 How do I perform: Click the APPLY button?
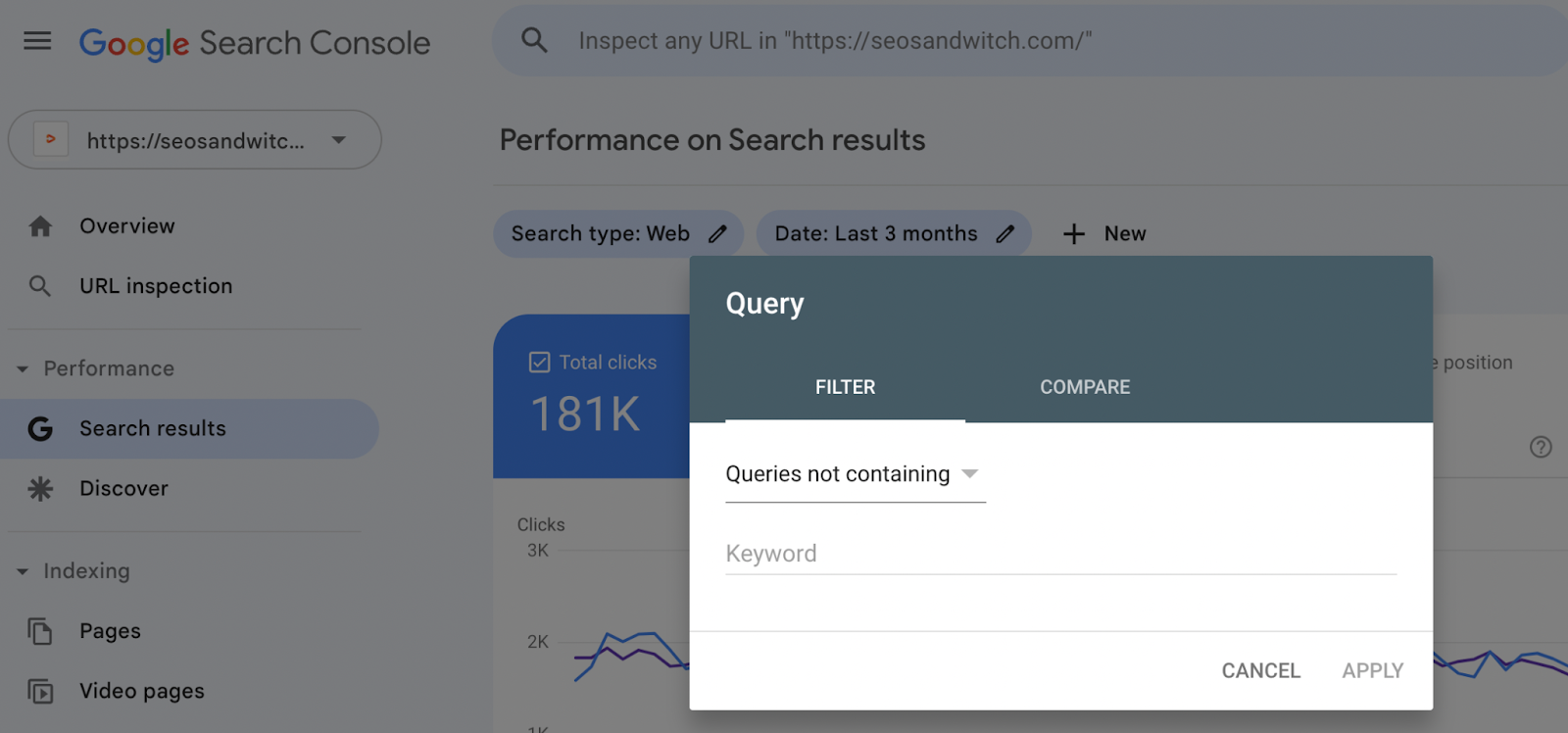1372,670
